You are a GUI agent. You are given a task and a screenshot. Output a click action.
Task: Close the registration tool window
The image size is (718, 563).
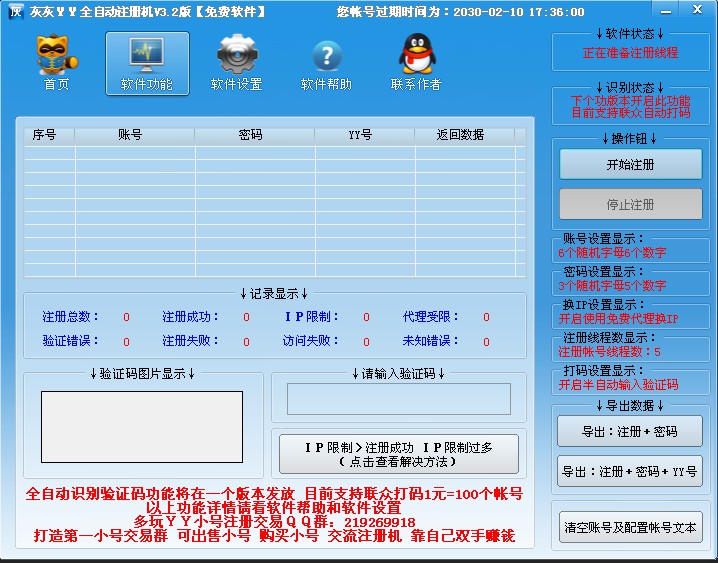click(697, 10)
